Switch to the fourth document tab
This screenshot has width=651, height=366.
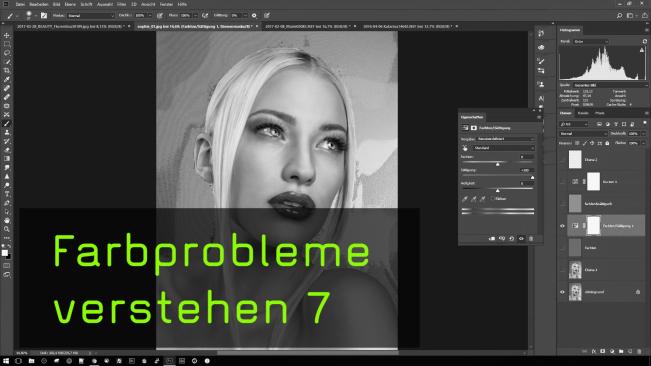click(409, 26)
